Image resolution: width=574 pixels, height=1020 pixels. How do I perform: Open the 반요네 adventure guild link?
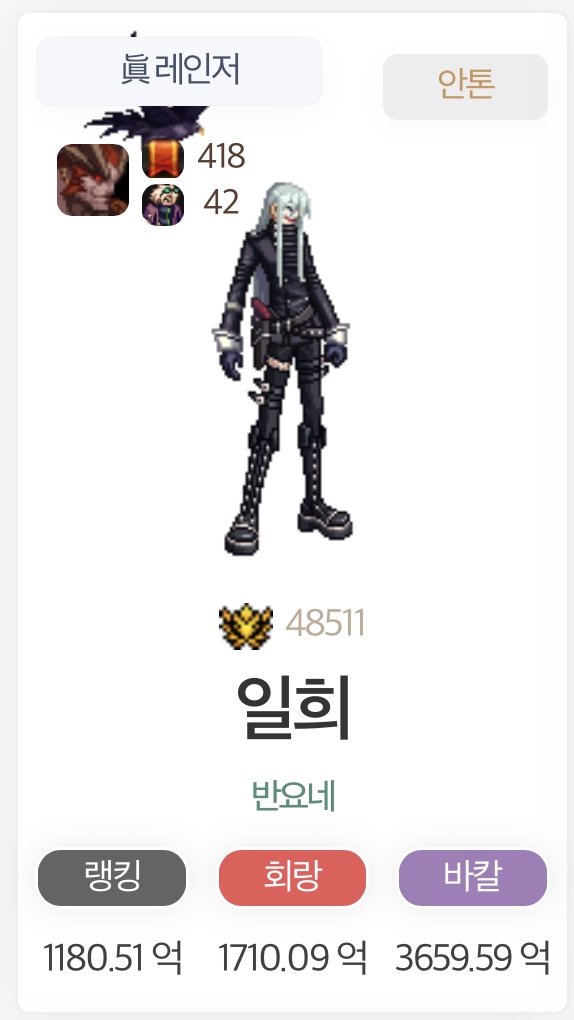[x=293, y=796]
